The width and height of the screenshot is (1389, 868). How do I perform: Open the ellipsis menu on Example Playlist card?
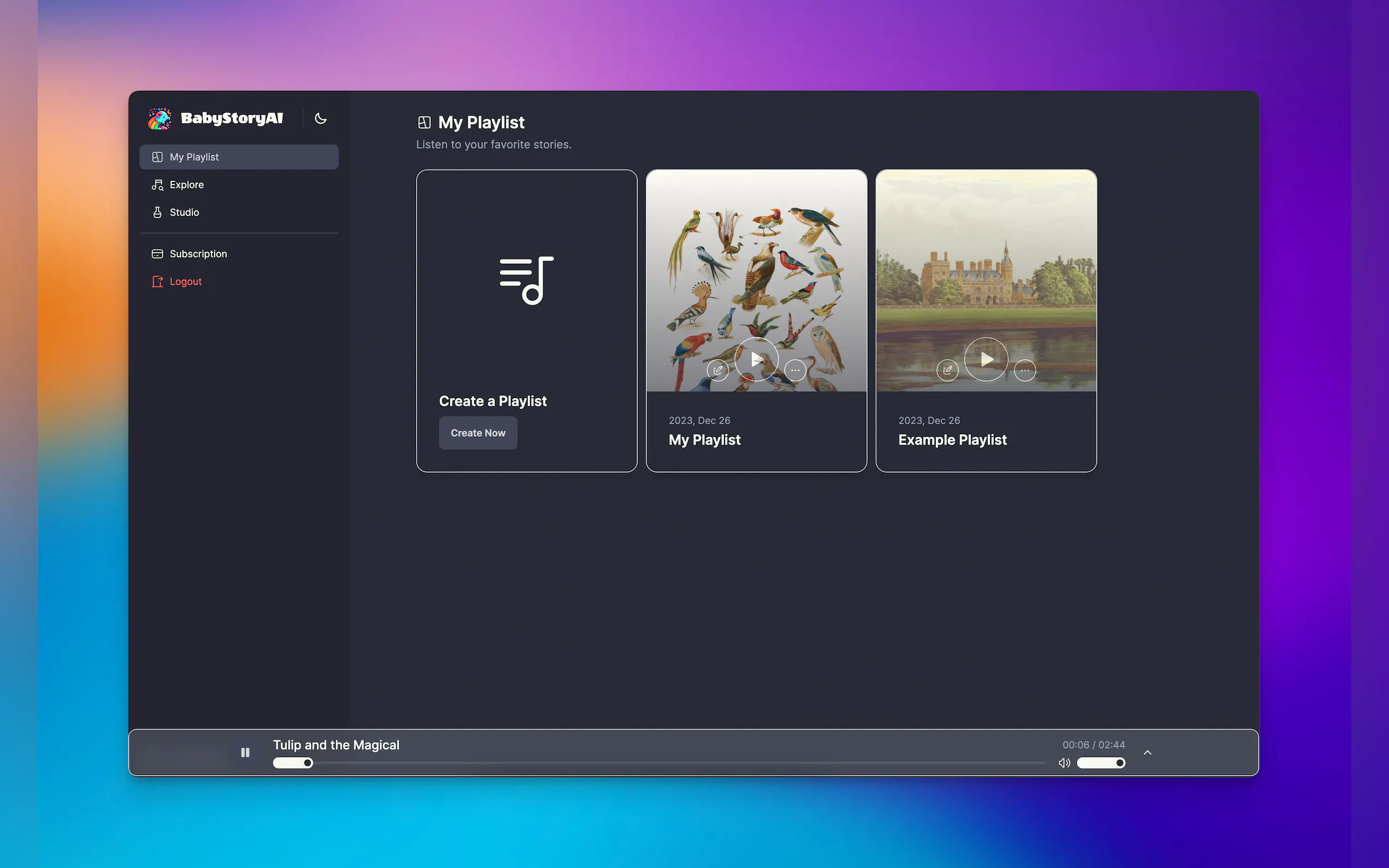pyautogui.click(x=1025, y=370)
